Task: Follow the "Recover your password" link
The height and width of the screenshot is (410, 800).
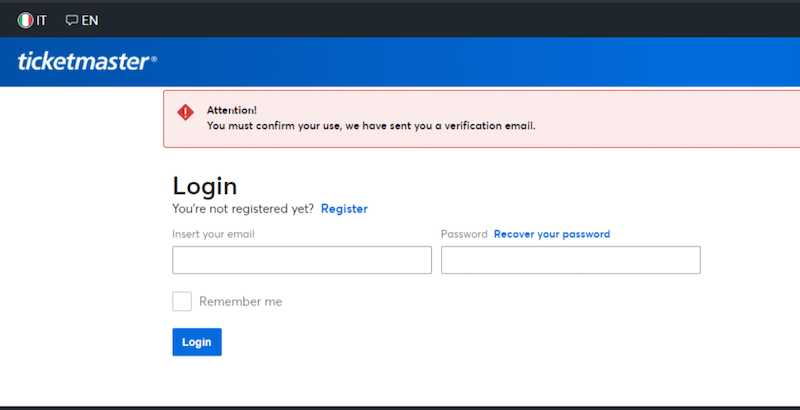Action: coord(551,234)
